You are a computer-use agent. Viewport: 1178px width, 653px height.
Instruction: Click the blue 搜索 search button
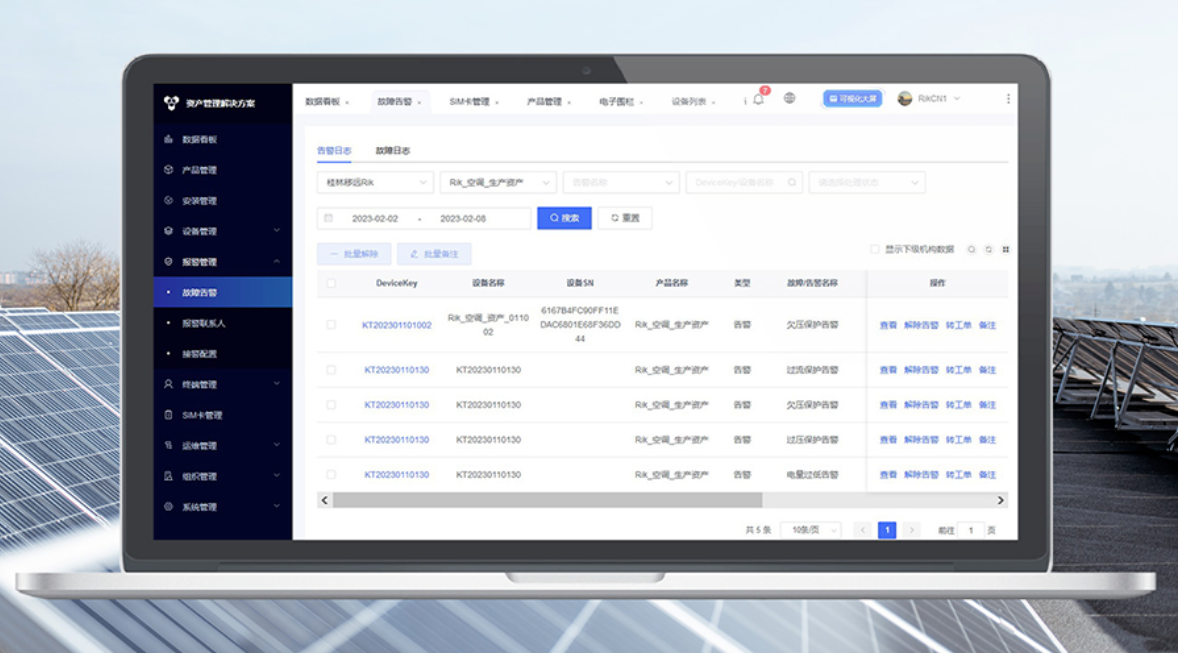(564, 218)
